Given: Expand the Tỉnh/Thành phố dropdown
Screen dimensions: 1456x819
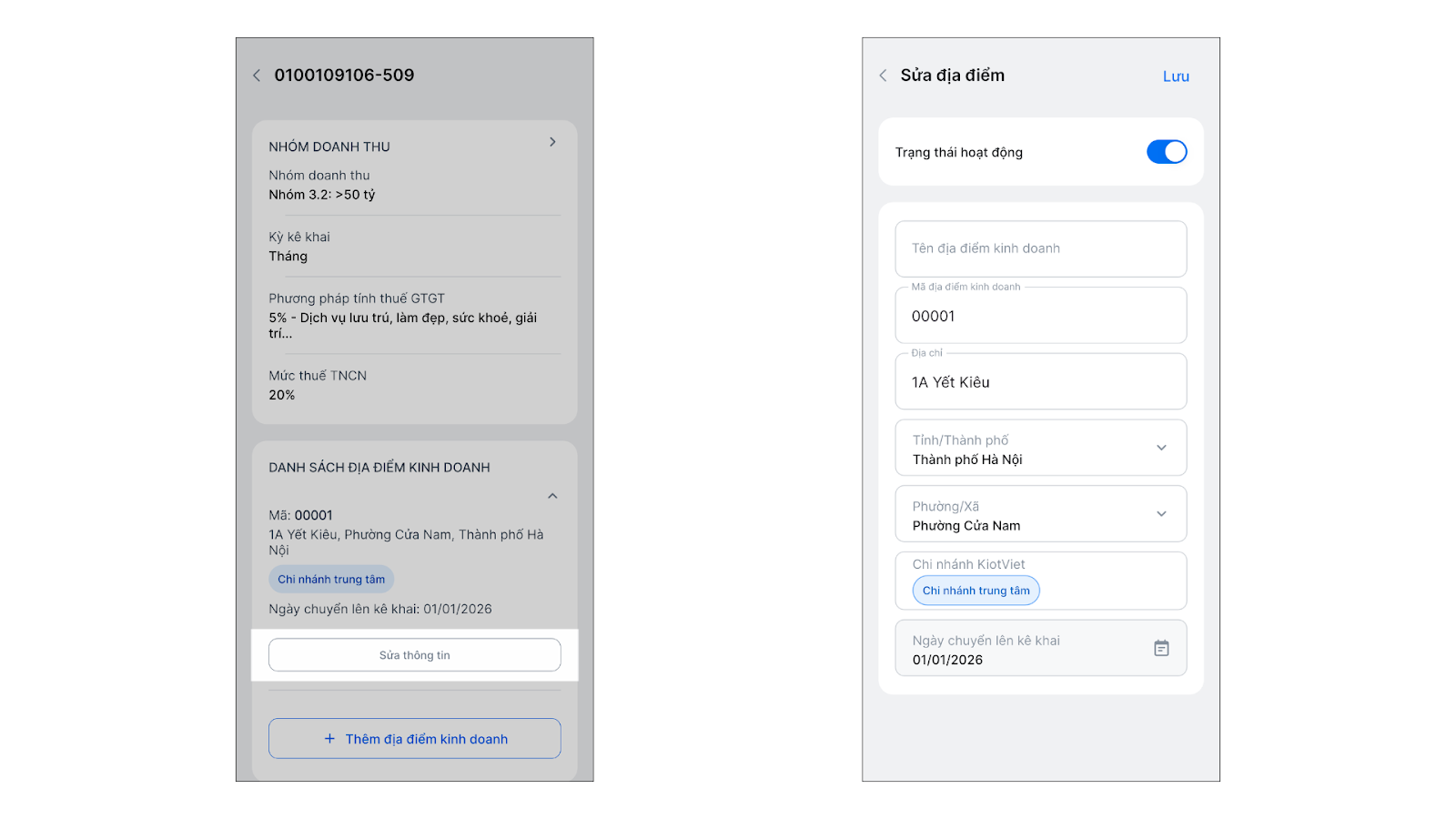Looking at the screenshot, I should 1161,448.
